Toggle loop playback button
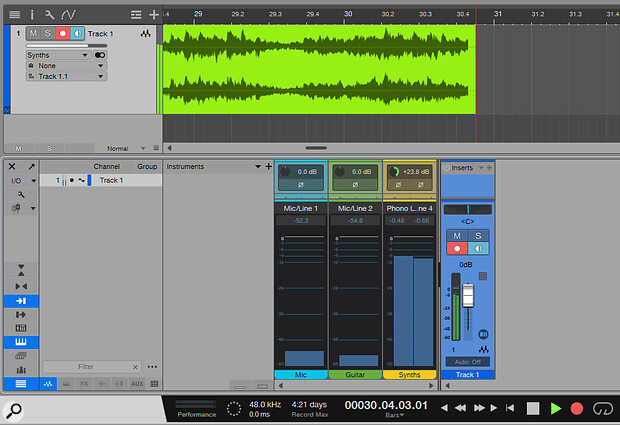Image resolution: width=620 pixels, height=425 pixels. 602,408
